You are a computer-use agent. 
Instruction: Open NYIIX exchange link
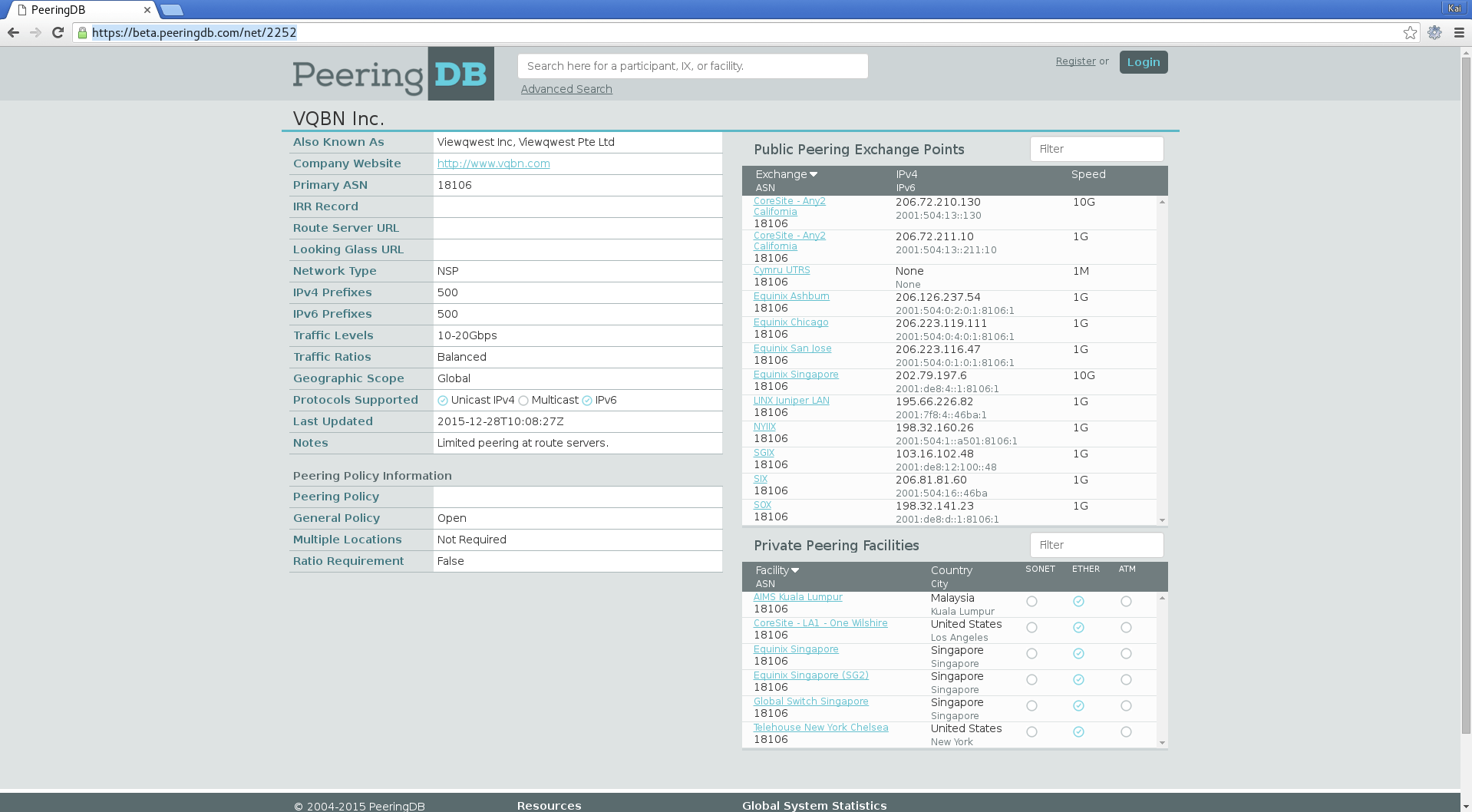[764, 427]
